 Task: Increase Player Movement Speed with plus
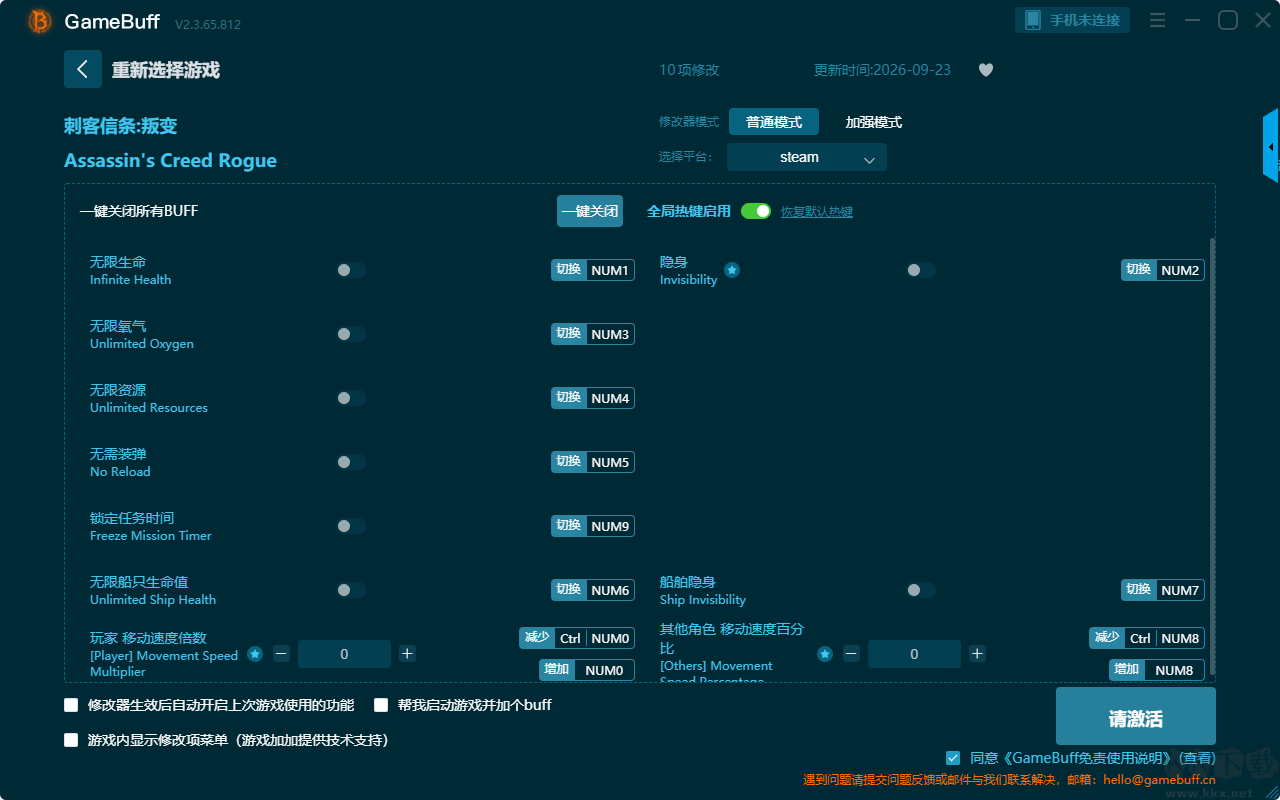tap(407, 654)
